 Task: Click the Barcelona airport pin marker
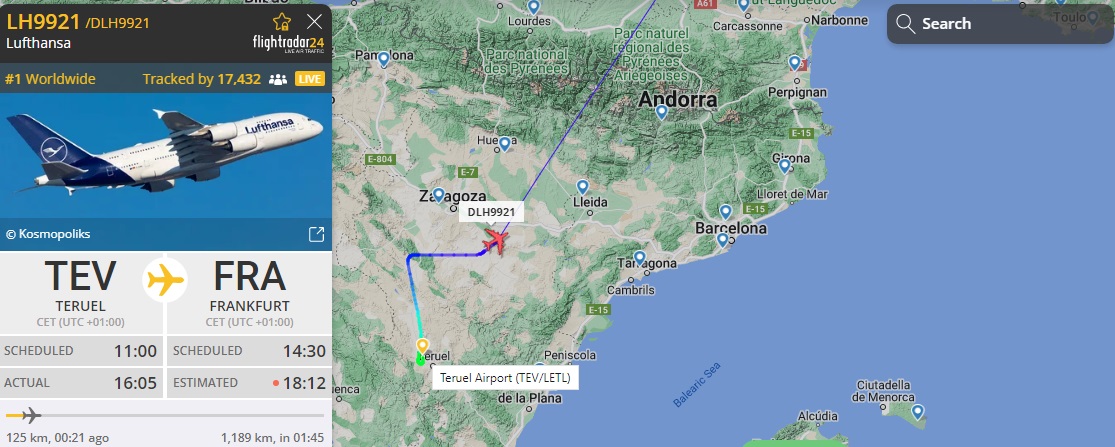(x=722, y=240)
